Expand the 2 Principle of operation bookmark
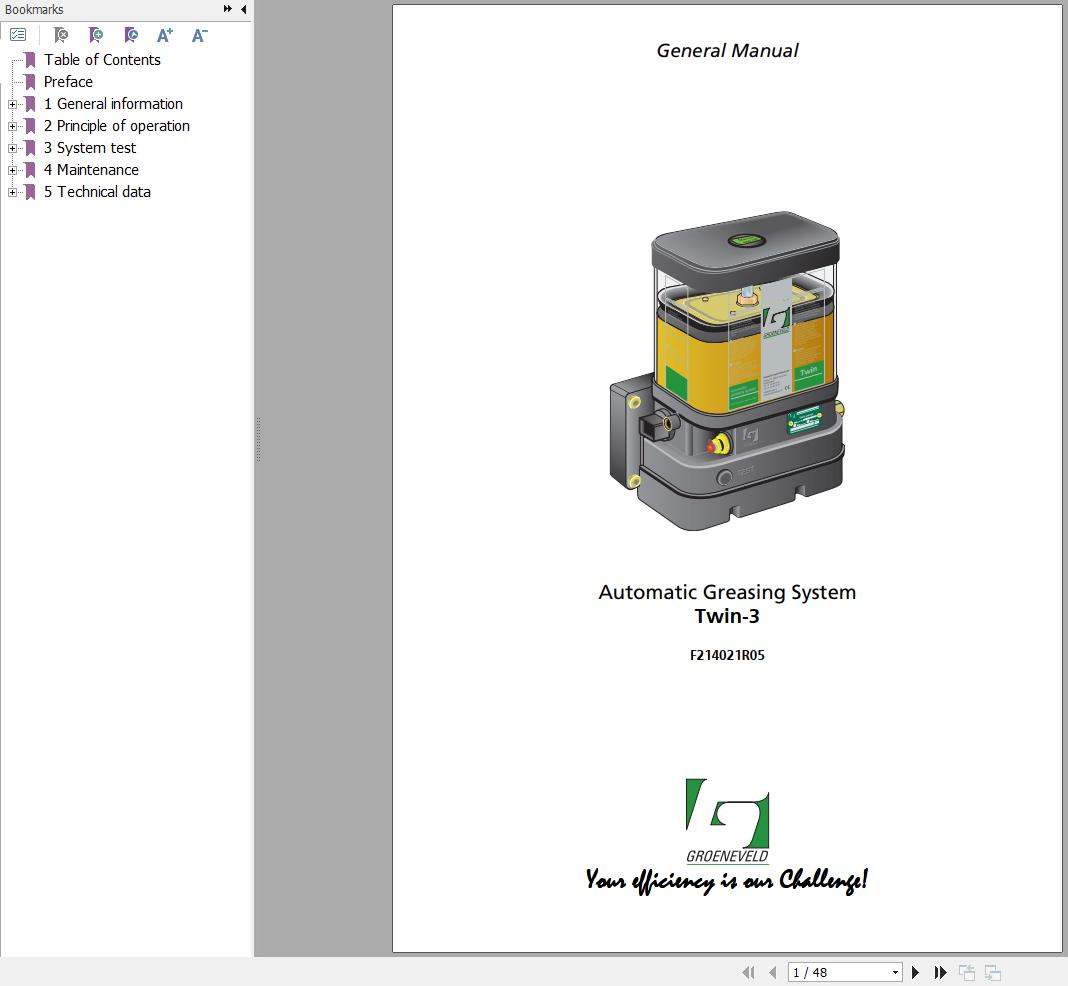 [x=12, y=126]
